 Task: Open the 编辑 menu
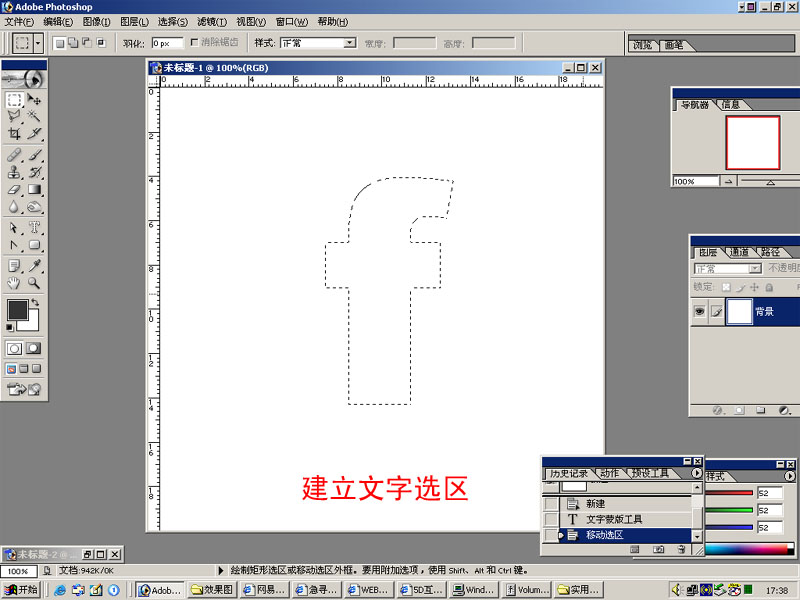(x=58, y=22)
